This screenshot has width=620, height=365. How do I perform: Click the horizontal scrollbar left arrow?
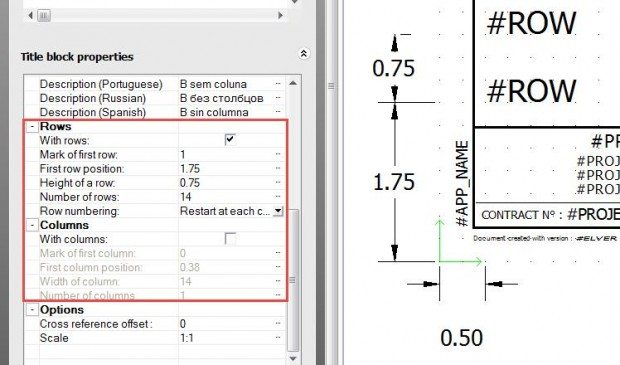[30, 16]
